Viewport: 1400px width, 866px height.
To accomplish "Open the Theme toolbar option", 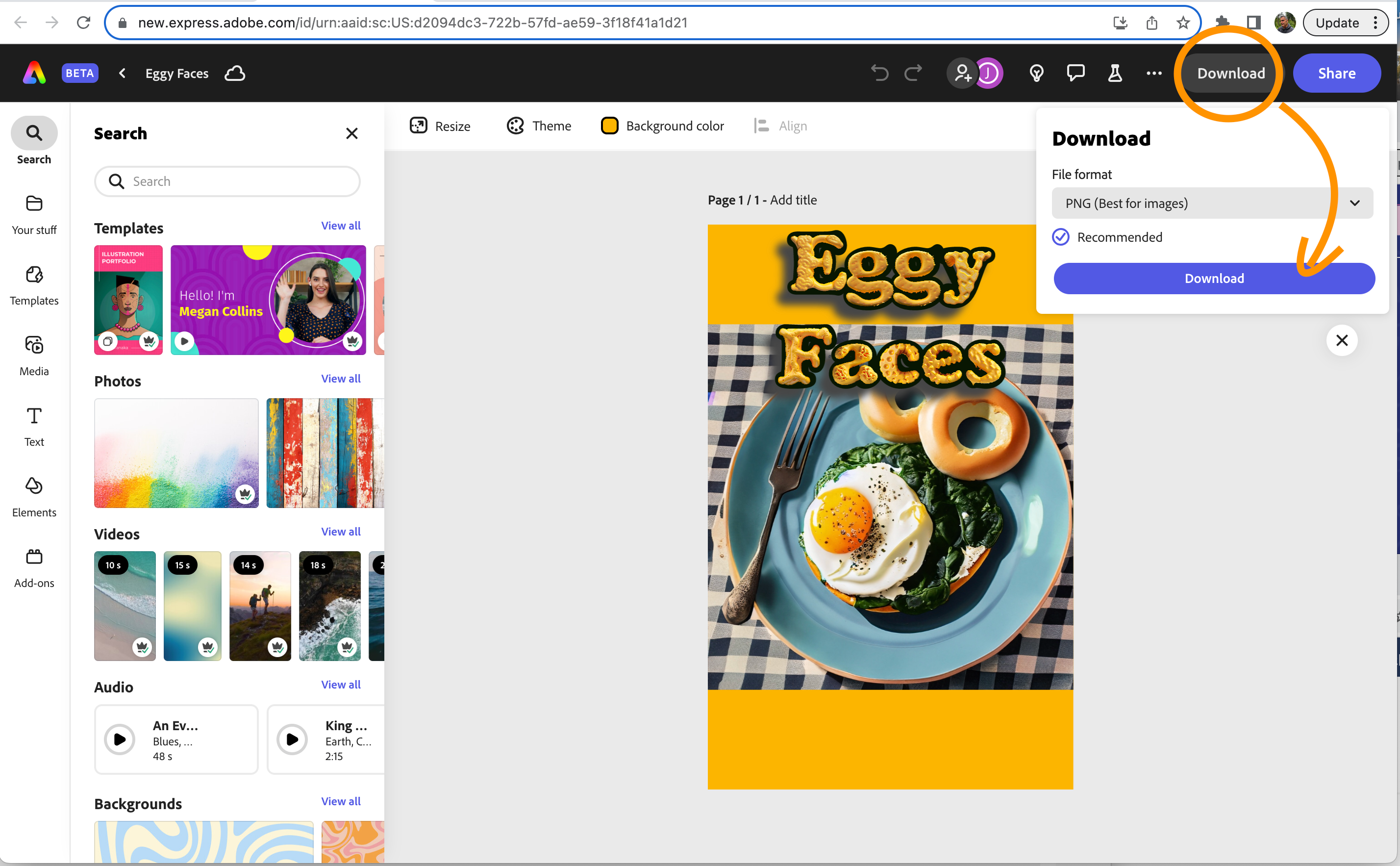I will (x=539, y=126).
